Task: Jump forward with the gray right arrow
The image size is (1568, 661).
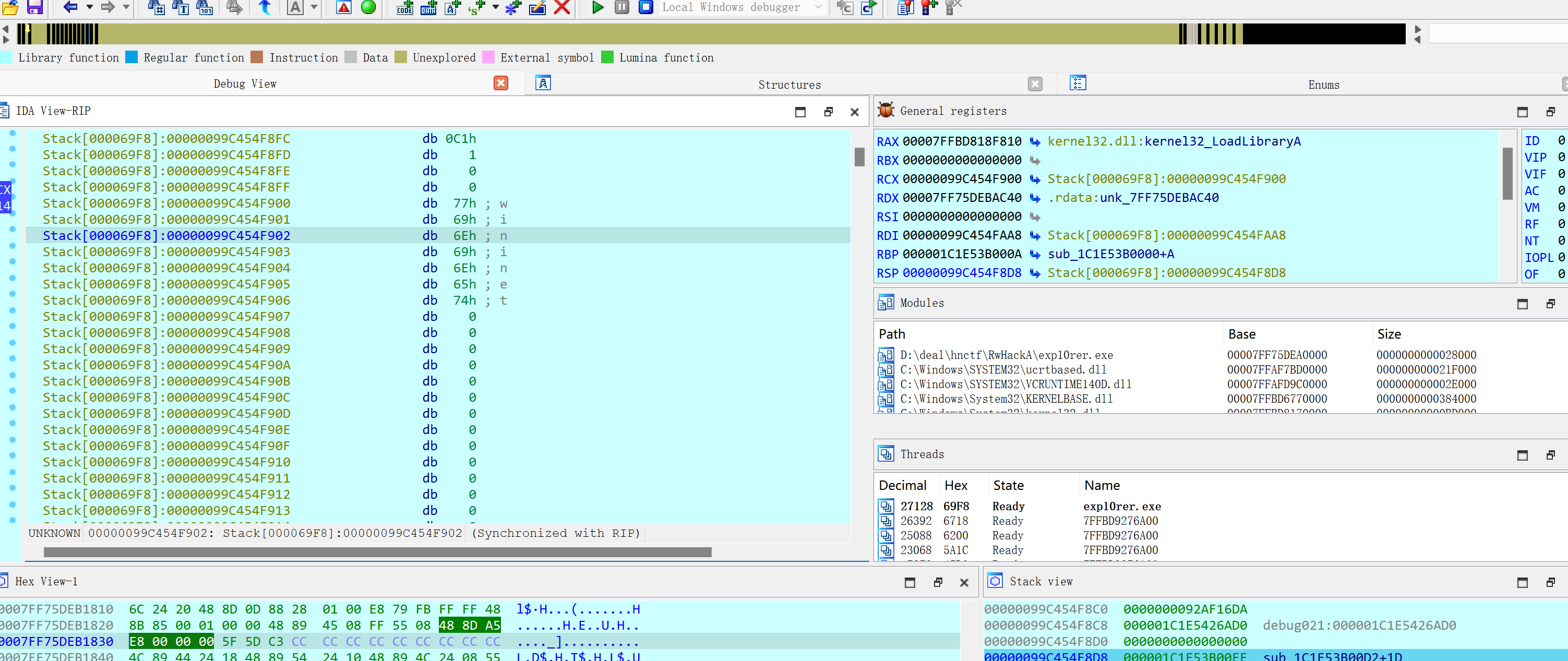Action: (107, 7)
